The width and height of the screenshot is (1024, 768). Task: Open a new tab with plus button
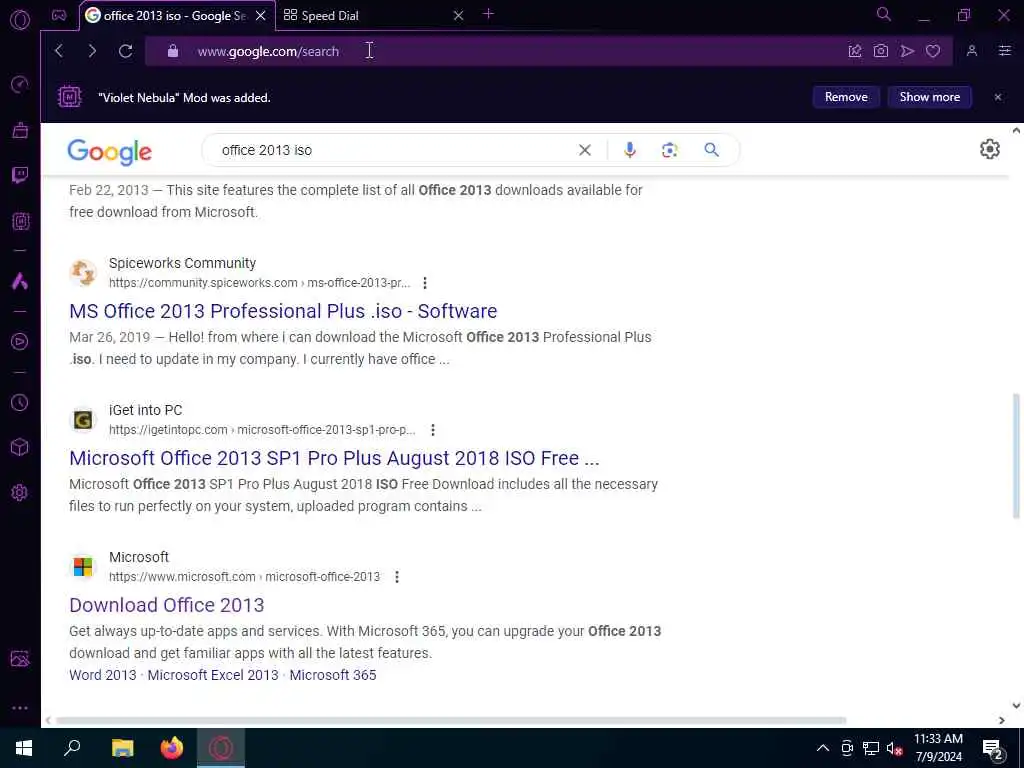pos(488,14)
